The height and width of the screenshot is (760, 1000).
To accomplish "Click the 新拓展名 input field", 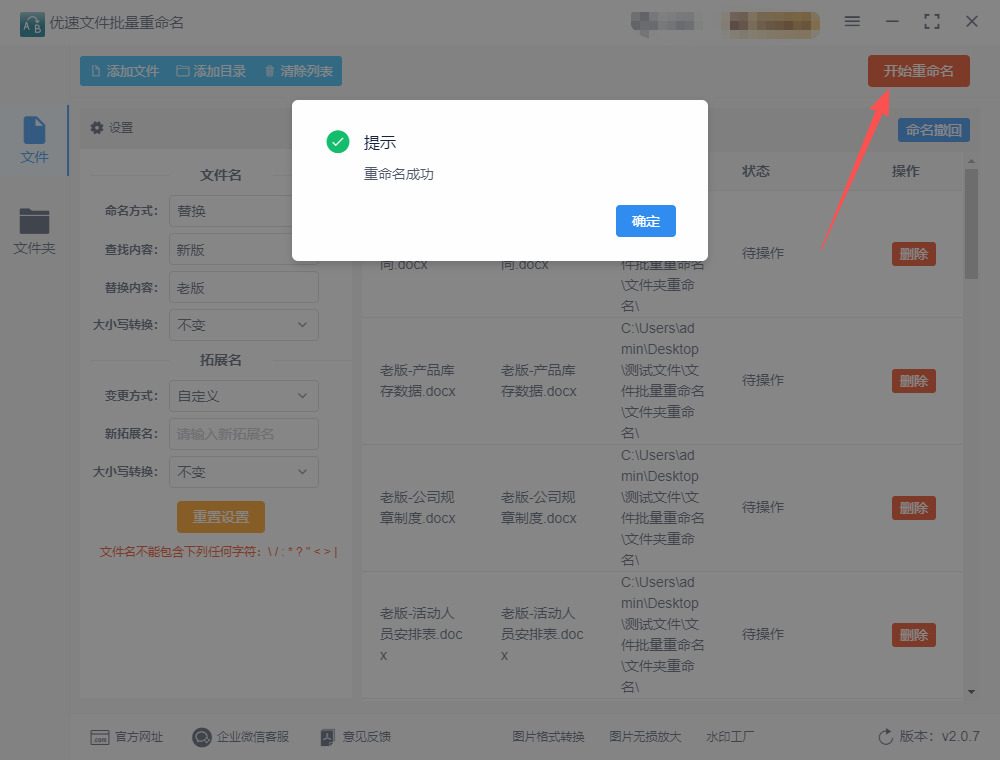I will click(x=244, y=434).
